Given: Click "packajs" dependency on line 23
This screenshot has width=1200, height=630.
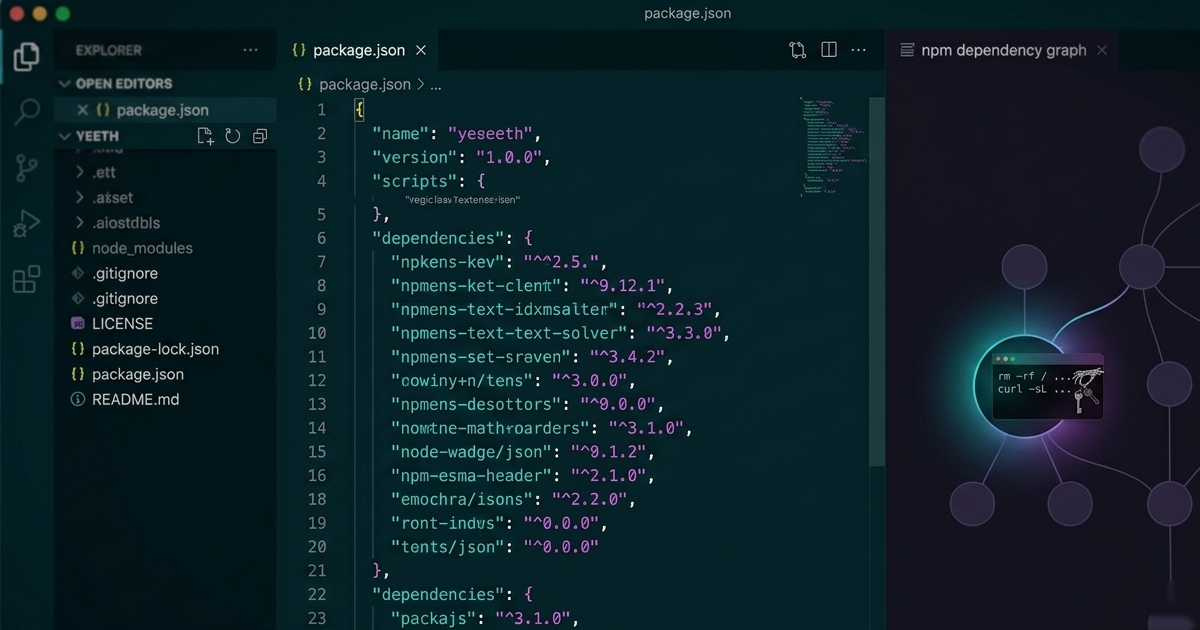Looking at the screenshot, I should (436, 618).
